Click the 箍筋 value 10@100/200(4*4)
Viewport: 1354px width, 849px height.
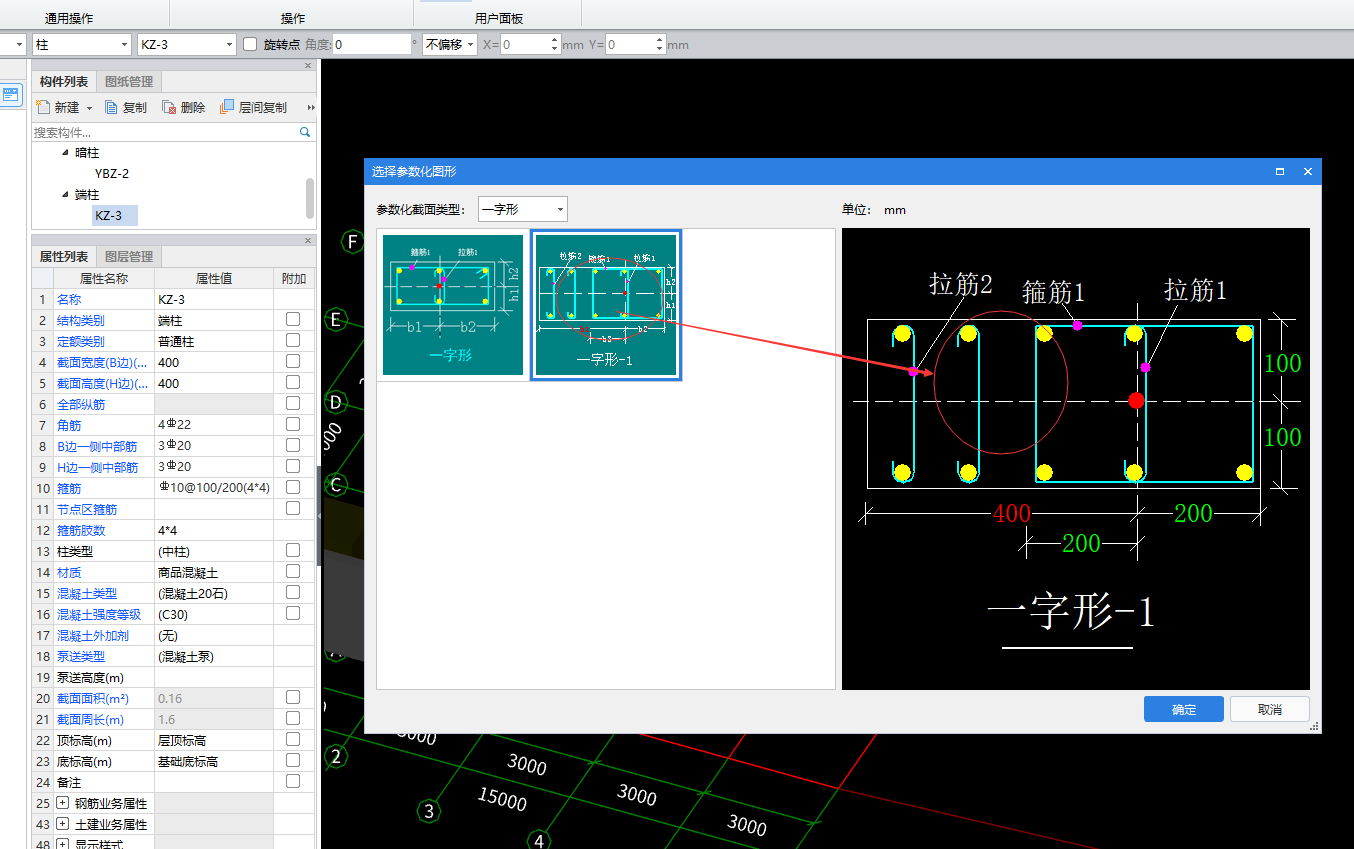(x=214, y=487)
